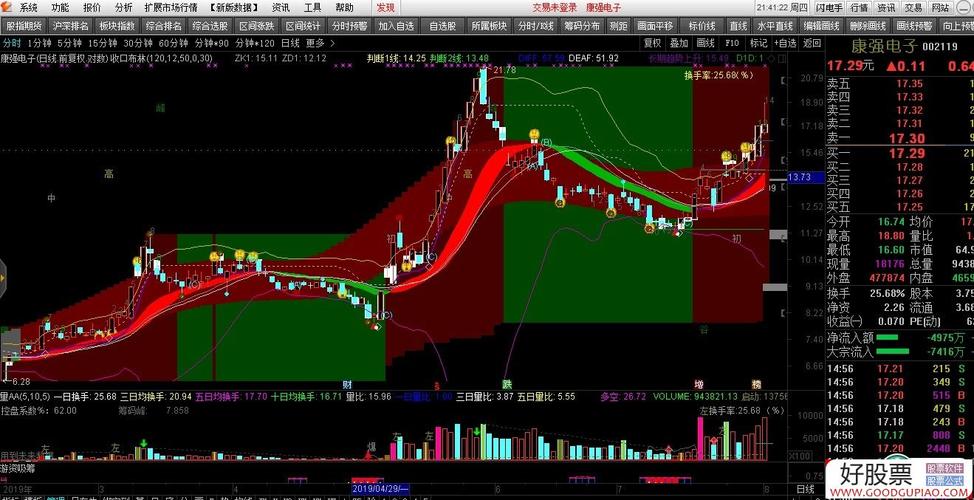This screenshot has height=500, width=974.
Task: Open the 帮助 menu
Action: [x=344, y=8]
